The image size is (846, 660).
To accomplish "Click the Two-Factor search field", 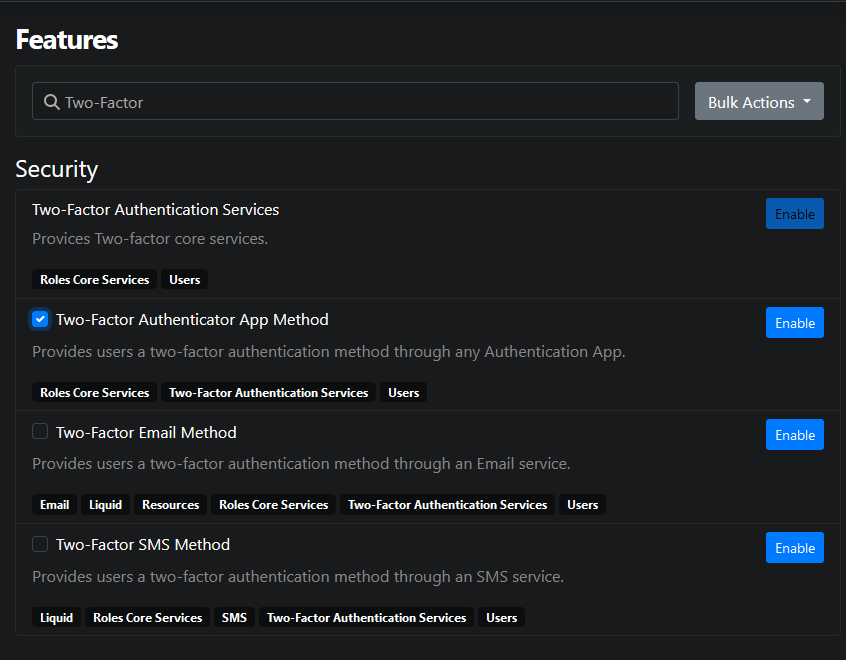I will (355, 101).
